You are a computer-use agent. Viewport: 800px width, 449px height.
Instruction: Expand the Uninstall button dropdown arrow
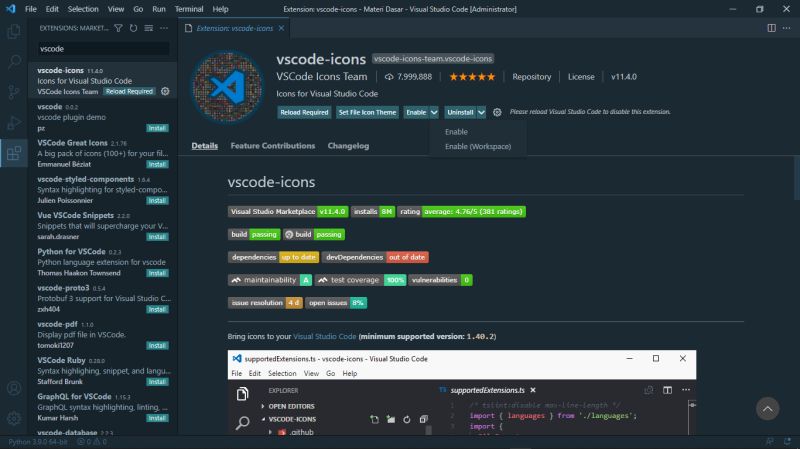tap(481, 112)
